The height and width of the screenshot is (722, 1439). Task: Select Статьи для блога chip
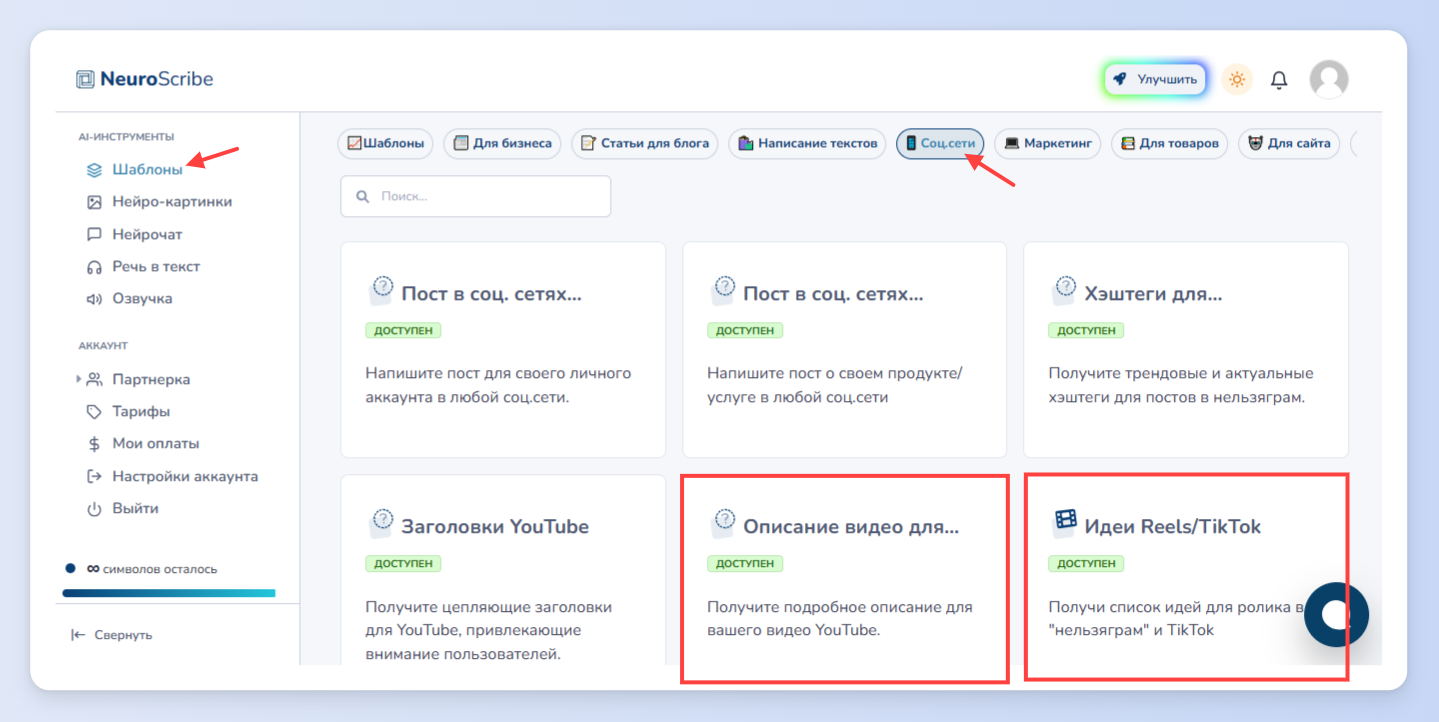pyautogui.click(x=645, y=143)
